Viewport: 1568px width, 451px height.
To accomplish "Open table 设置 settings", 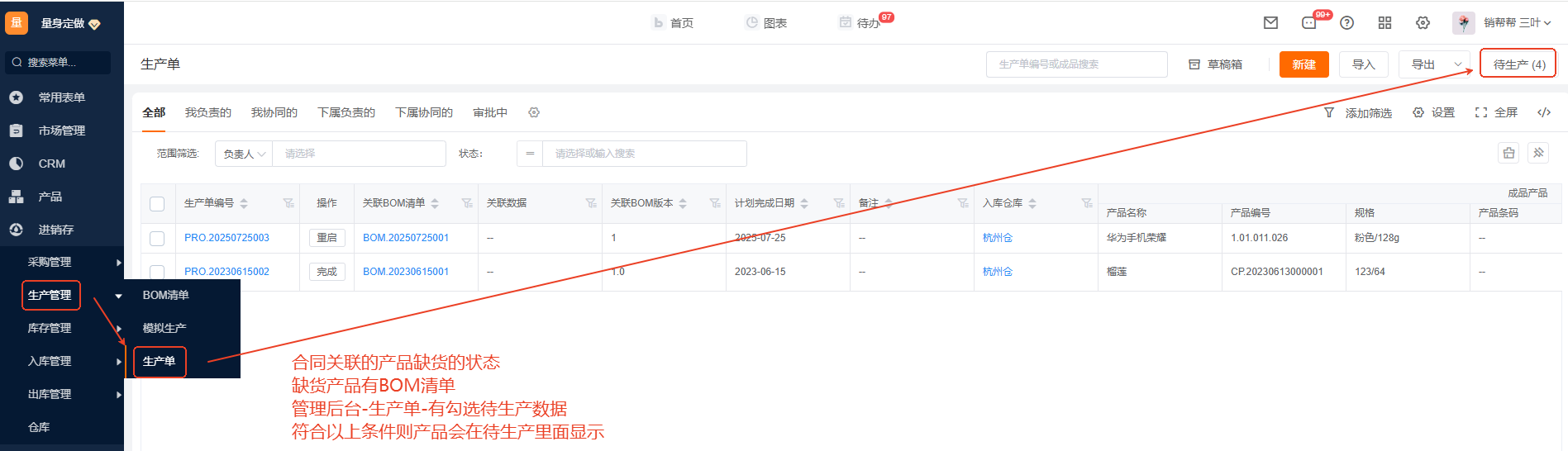I will point(1434,112).
